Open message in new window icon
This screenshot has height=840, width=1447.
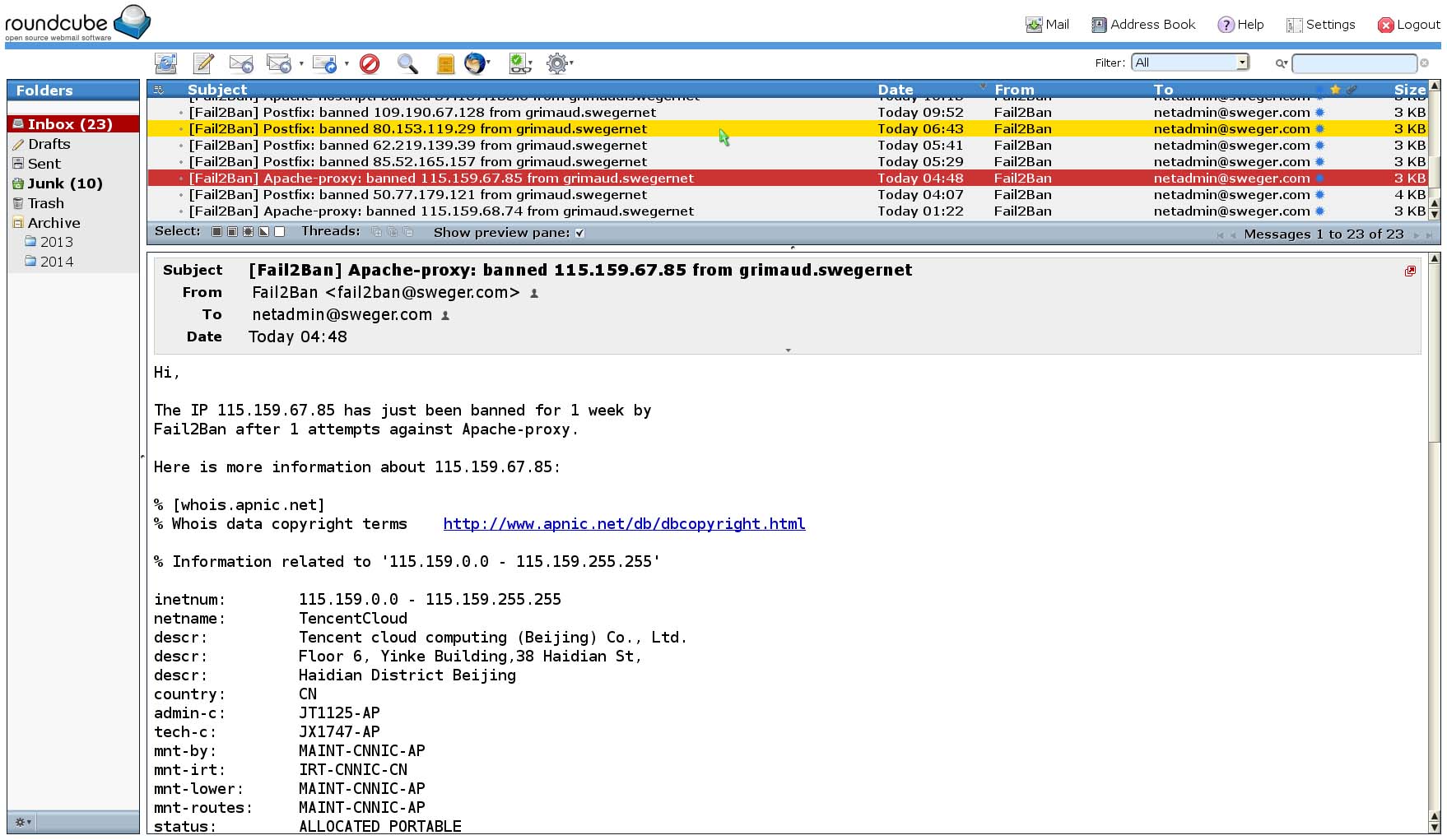tap(1410, 271)
